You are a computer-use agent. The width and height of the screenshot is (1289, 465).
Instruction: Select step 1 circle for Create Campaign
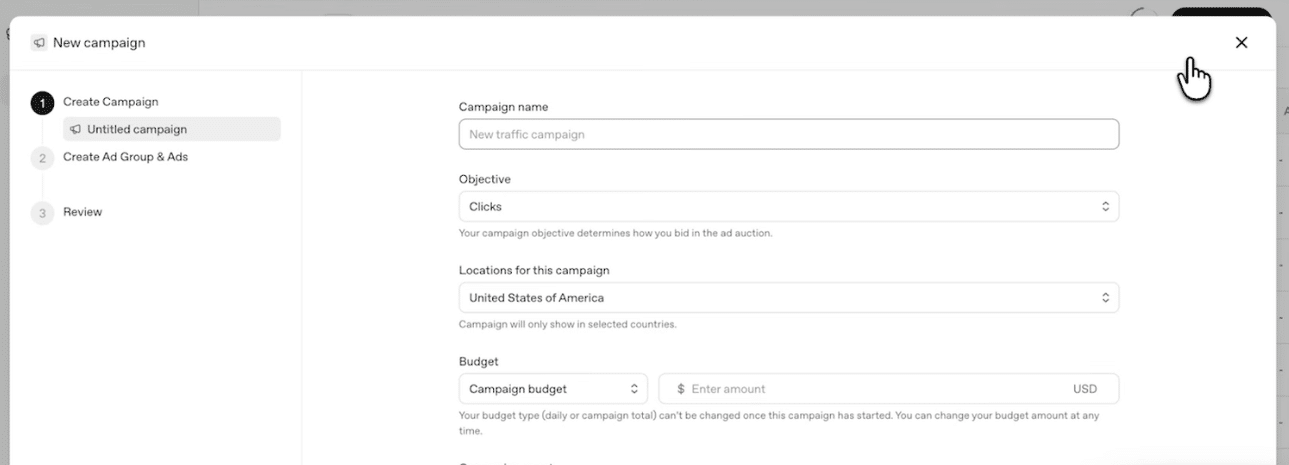click(42, 103)
